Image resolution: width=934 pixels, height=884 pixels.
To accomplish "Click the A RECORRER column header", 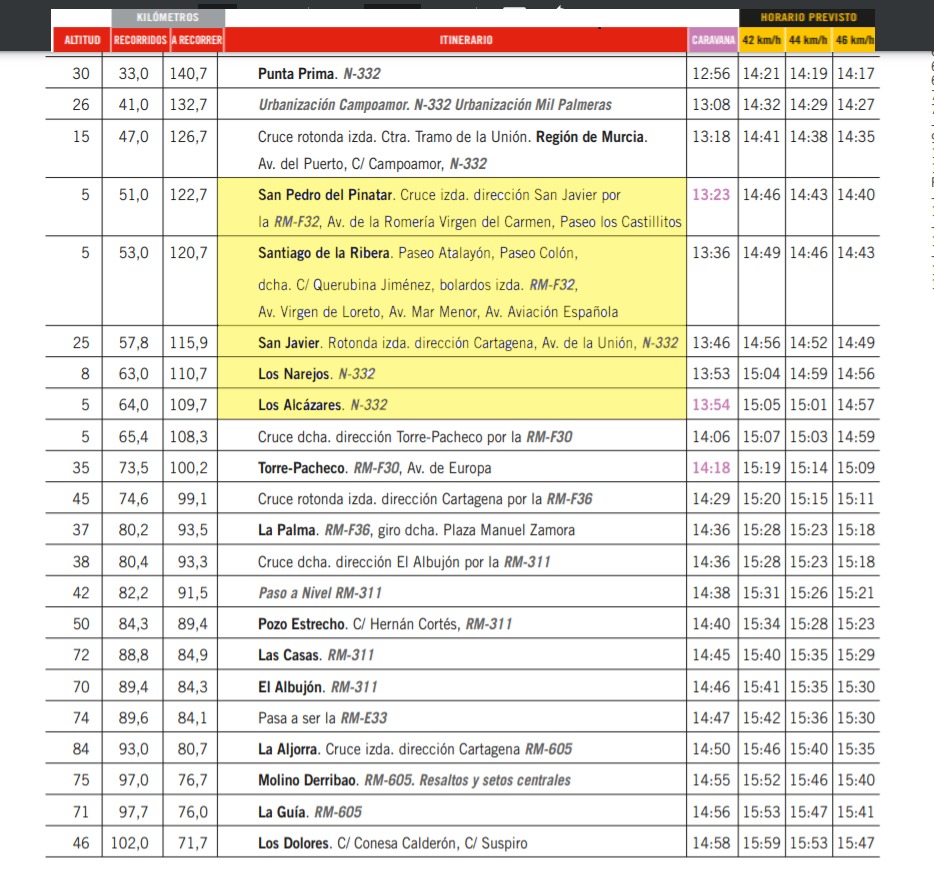I will pyautogui.click(x=197, y=40).
